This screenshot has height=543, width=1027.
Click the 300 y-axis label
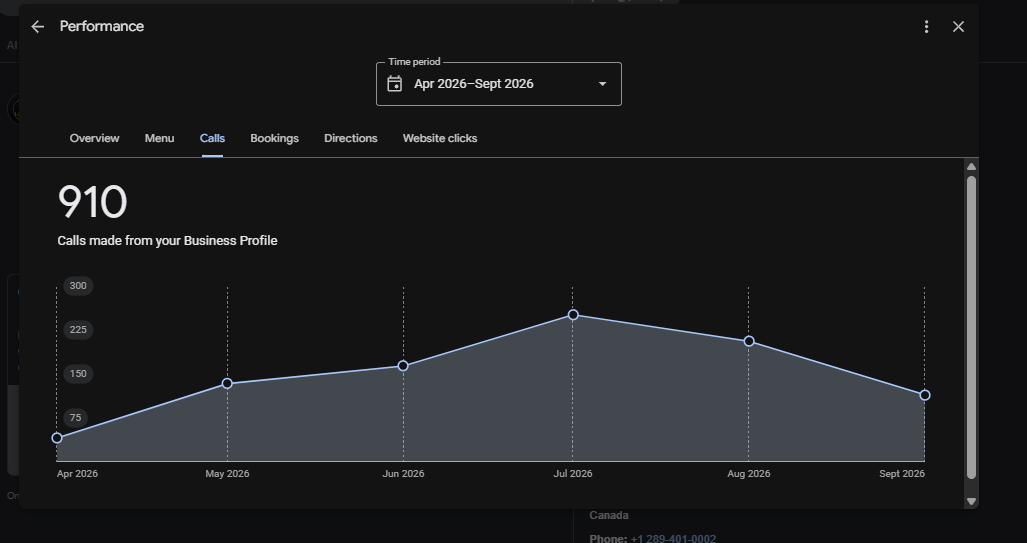[x=78, y=286]
